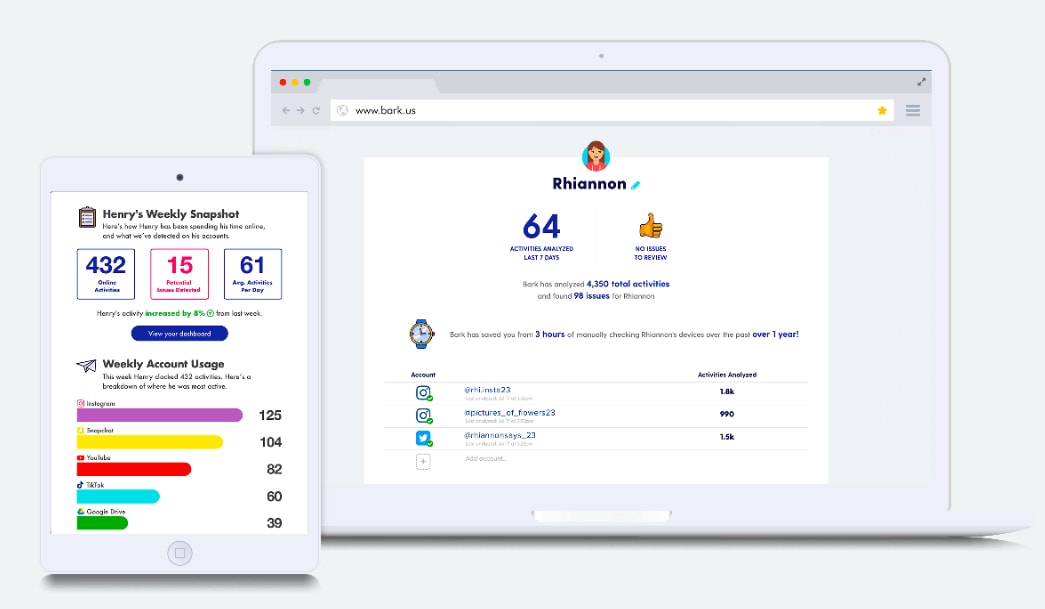Click the Instagram icon for #pictures_of_flowers23

(x=423, y=415)
